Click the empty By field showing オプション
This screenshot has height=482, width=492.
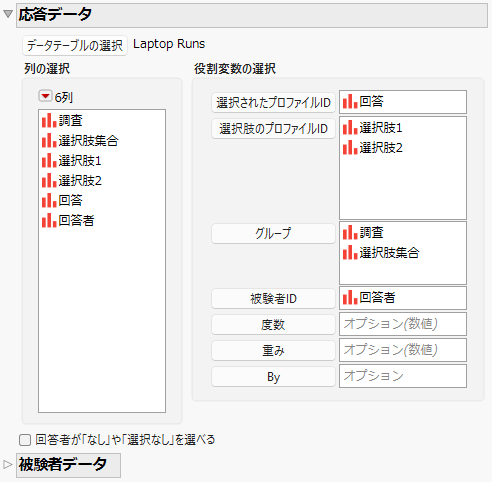point(403,376)
